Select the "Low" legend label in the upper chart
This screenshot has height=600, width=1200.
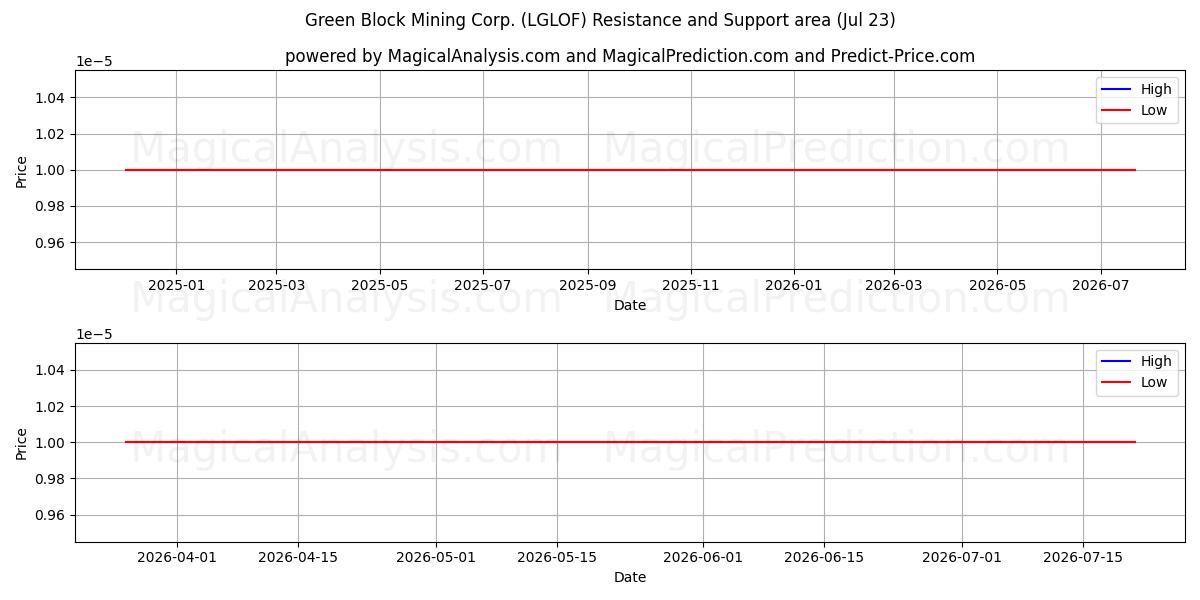[x=1154, y=110]
